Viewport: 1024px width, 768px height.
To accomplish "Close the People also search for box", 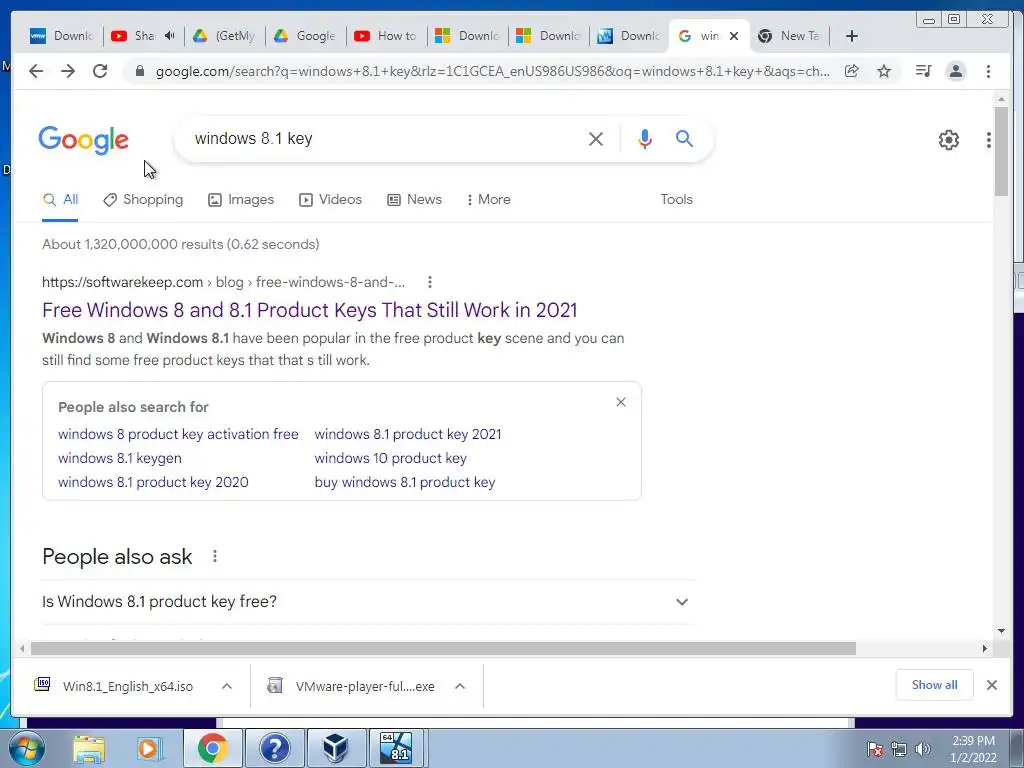I will coord(621,402).
